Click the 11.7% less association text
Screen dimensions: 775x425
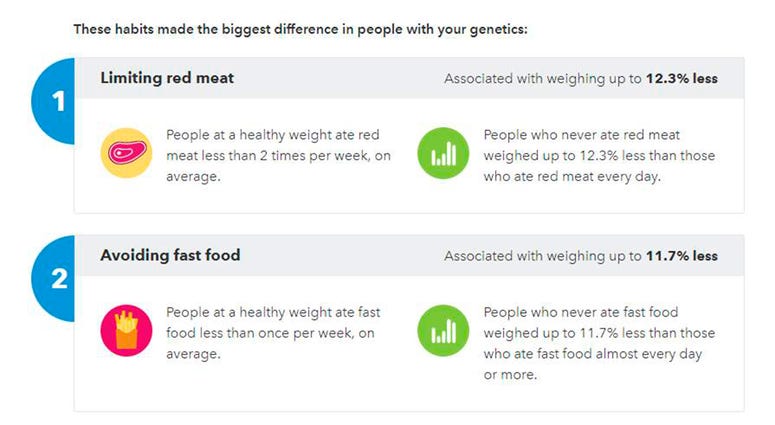(682, 256)
